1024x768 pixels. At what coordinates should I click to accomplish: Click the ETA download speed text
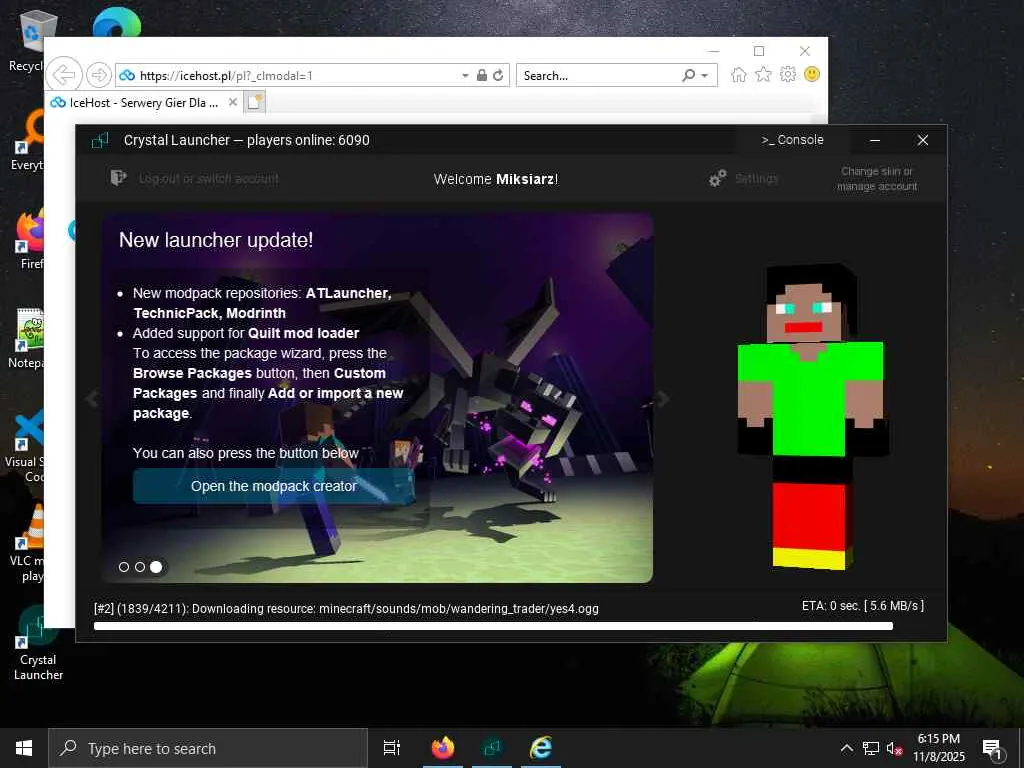863,606
